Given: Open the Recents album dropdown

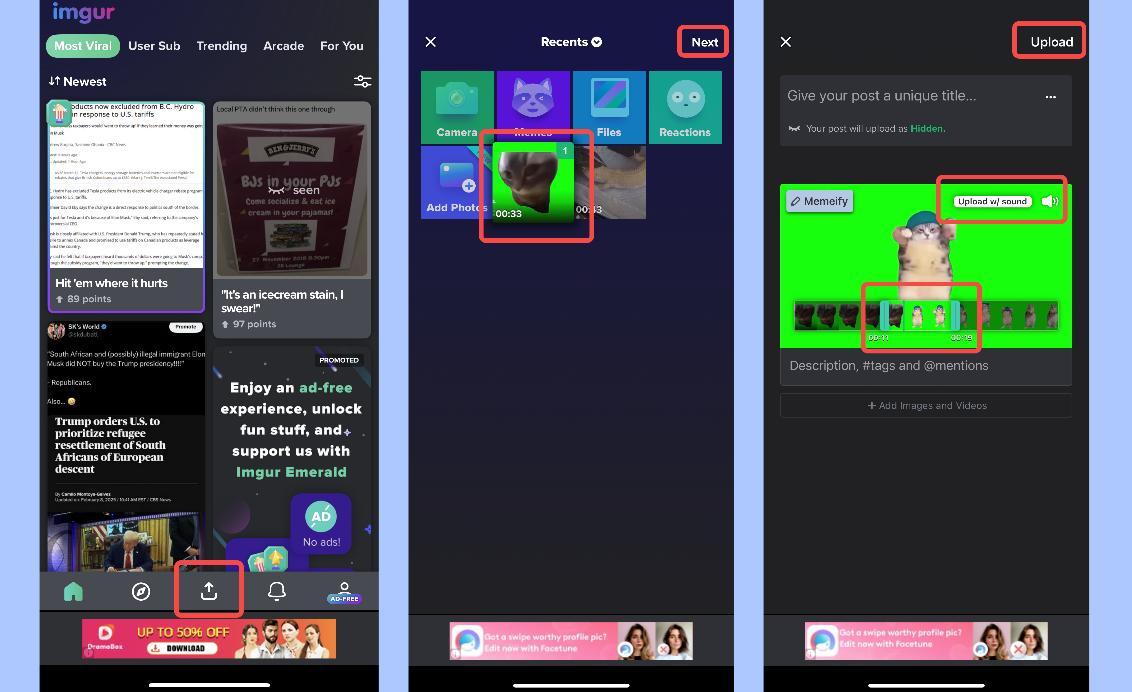Looking at the screenshot, I should (571, 41).
